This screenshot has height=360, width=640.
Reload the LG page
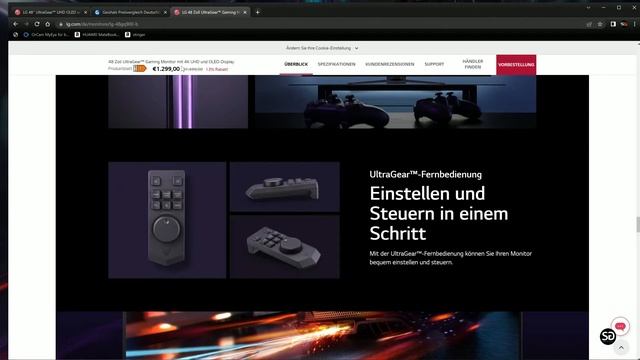(37, 24)
